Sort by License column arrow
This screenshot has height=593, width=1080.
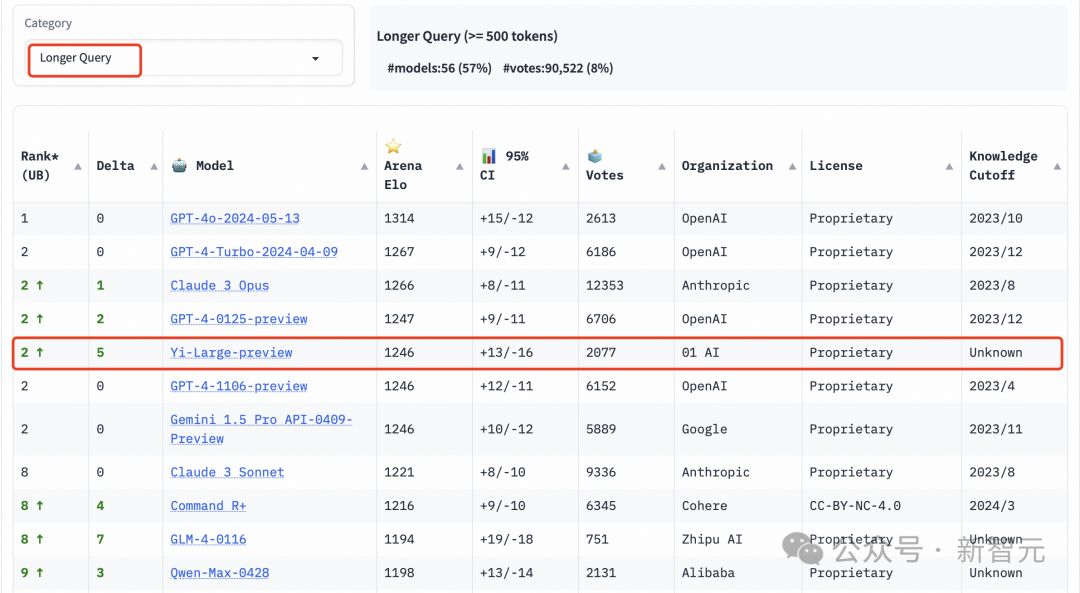tap(949, 167)
